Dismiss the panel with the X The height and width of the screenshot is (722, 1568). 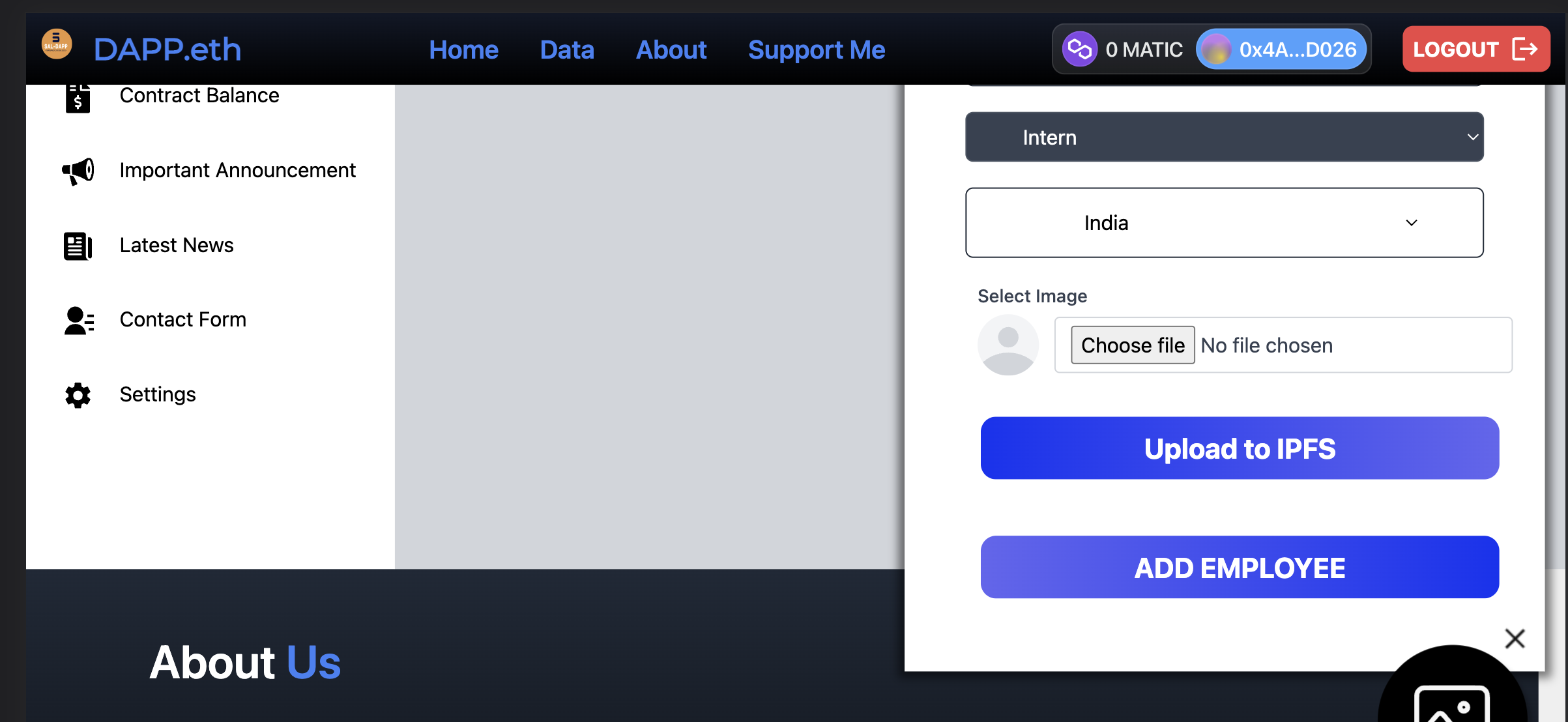tap(1515, 639)
